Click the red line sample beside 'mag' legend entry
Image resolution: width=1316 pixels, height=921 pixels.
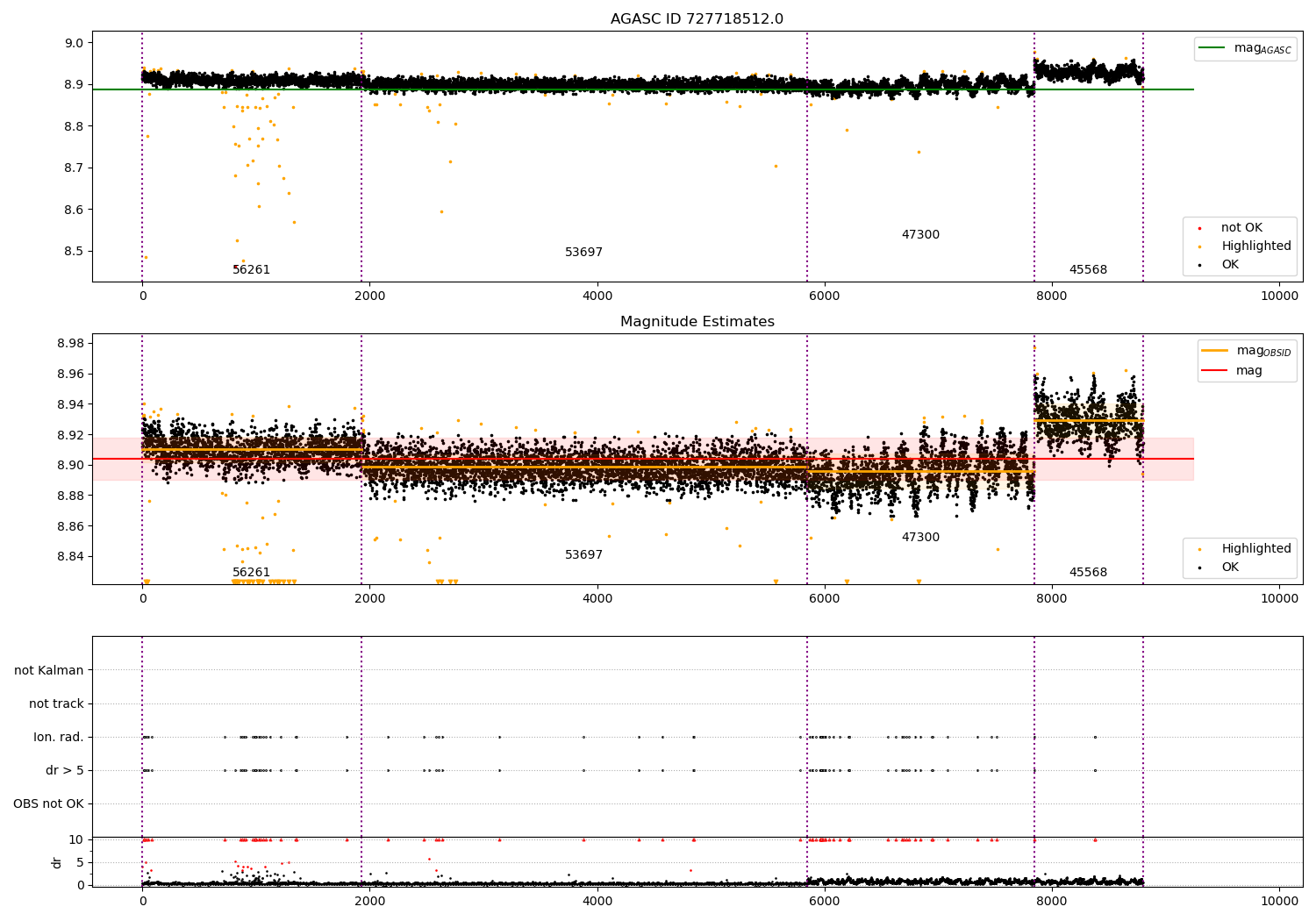click(x=1214, y=371)
